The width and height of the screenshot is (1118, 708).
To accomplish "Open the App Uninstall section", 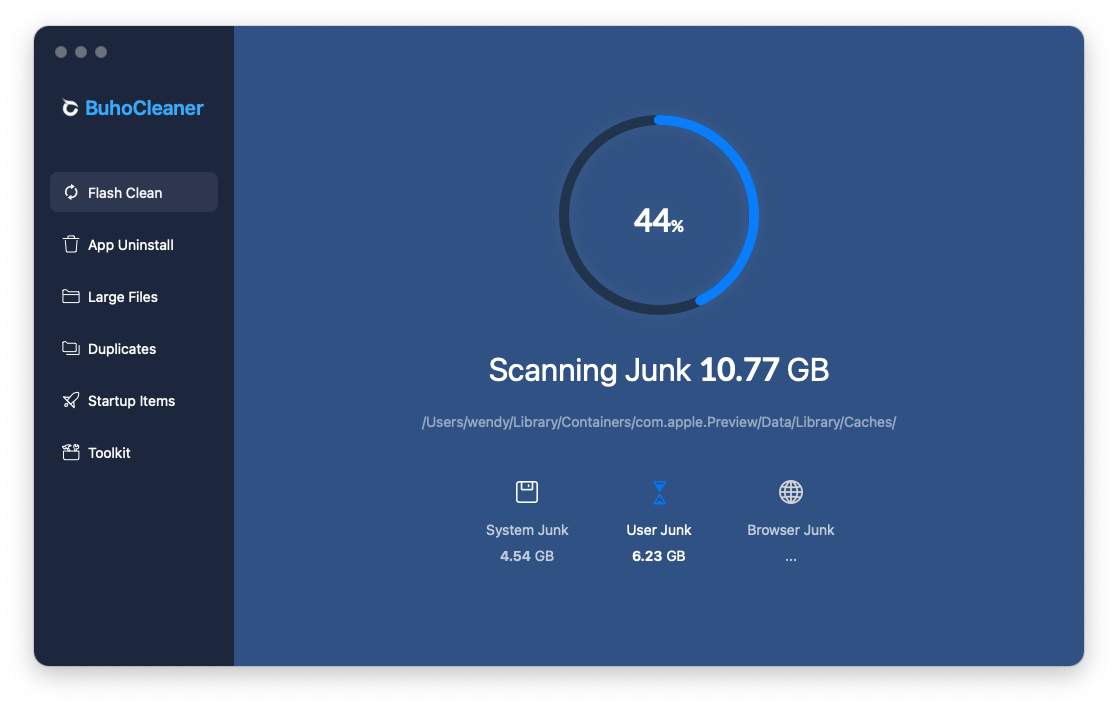I will [134, 244].
